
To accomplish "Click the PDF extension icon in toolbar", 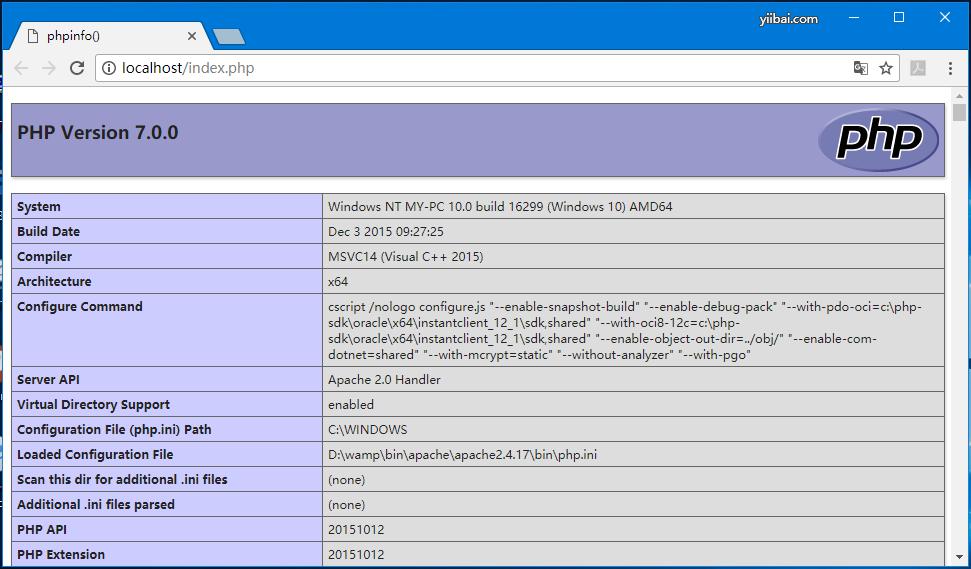I will [x=918, y=68].
